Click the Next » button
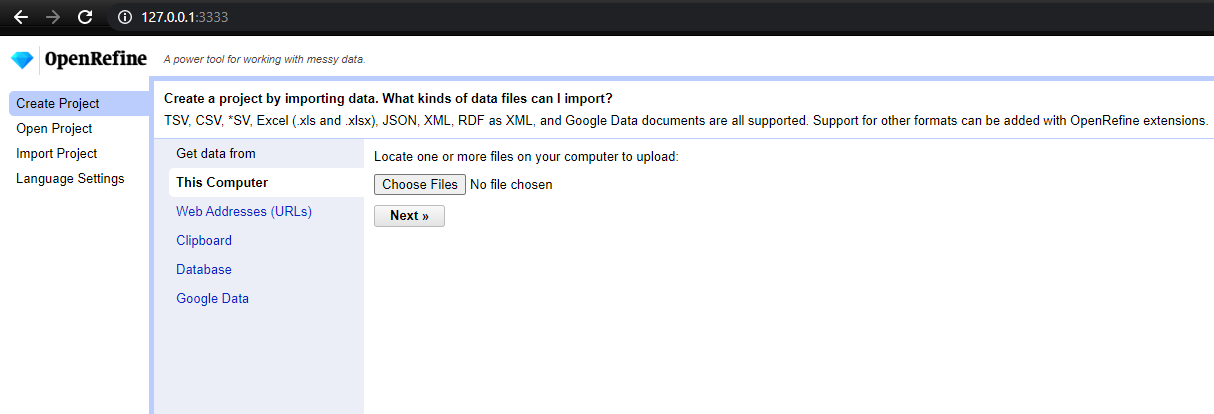The image size is (1214, 414). coord(409,216)
